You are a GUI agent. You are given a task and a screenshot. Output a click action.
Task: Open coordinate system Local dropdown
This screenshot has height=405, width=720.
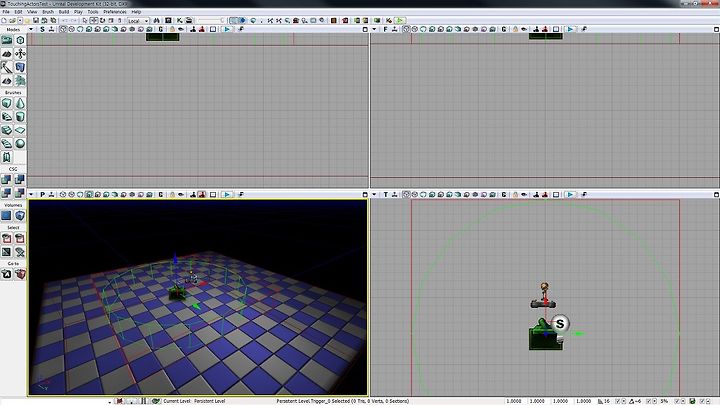(138, 21)
